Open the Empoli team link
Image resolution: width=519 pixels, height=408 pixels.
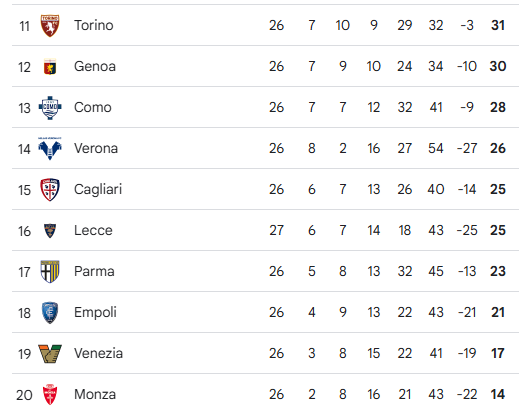coord(95,312)
